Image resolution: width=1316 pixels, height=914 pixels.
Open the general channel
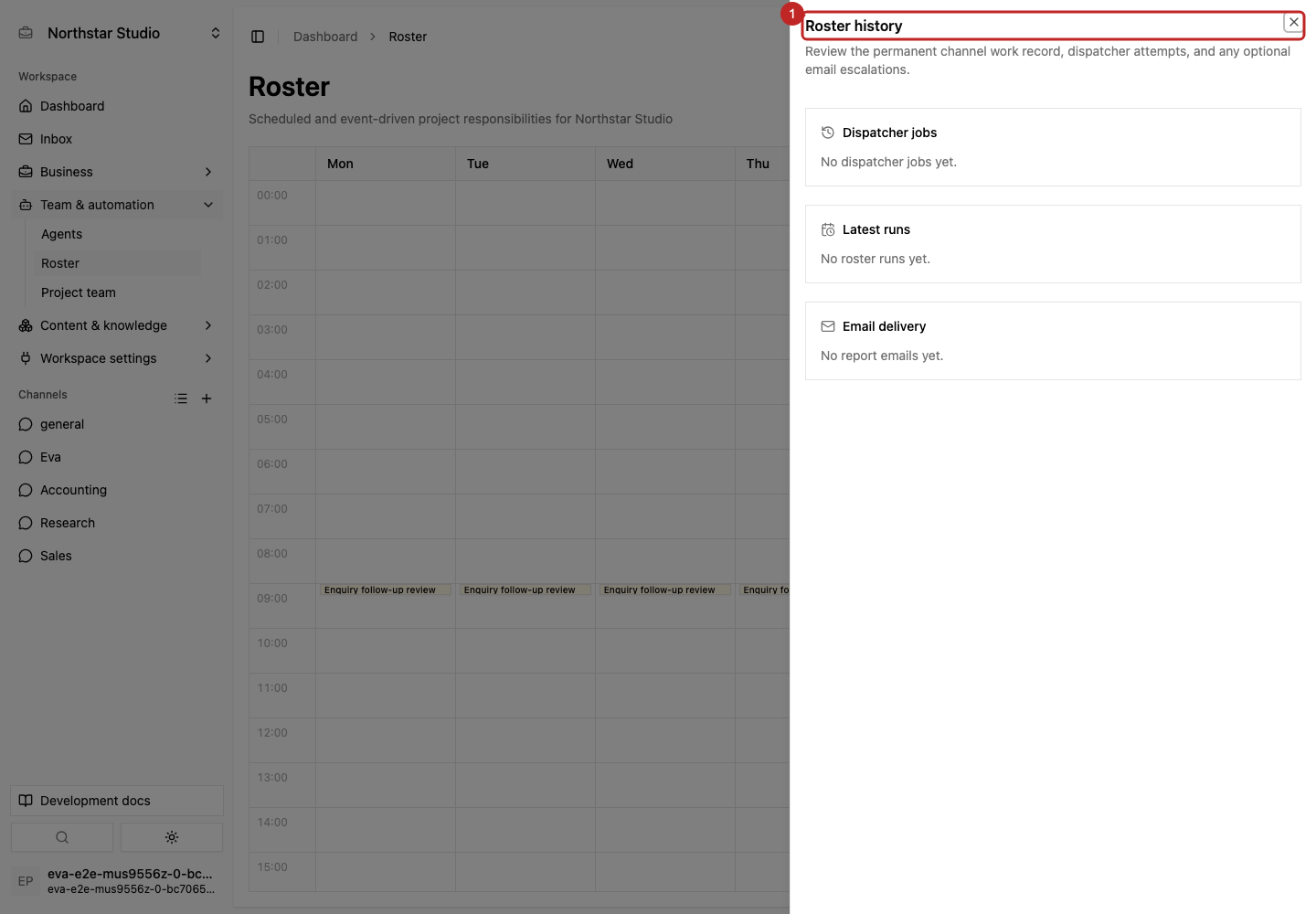(117, 424)
